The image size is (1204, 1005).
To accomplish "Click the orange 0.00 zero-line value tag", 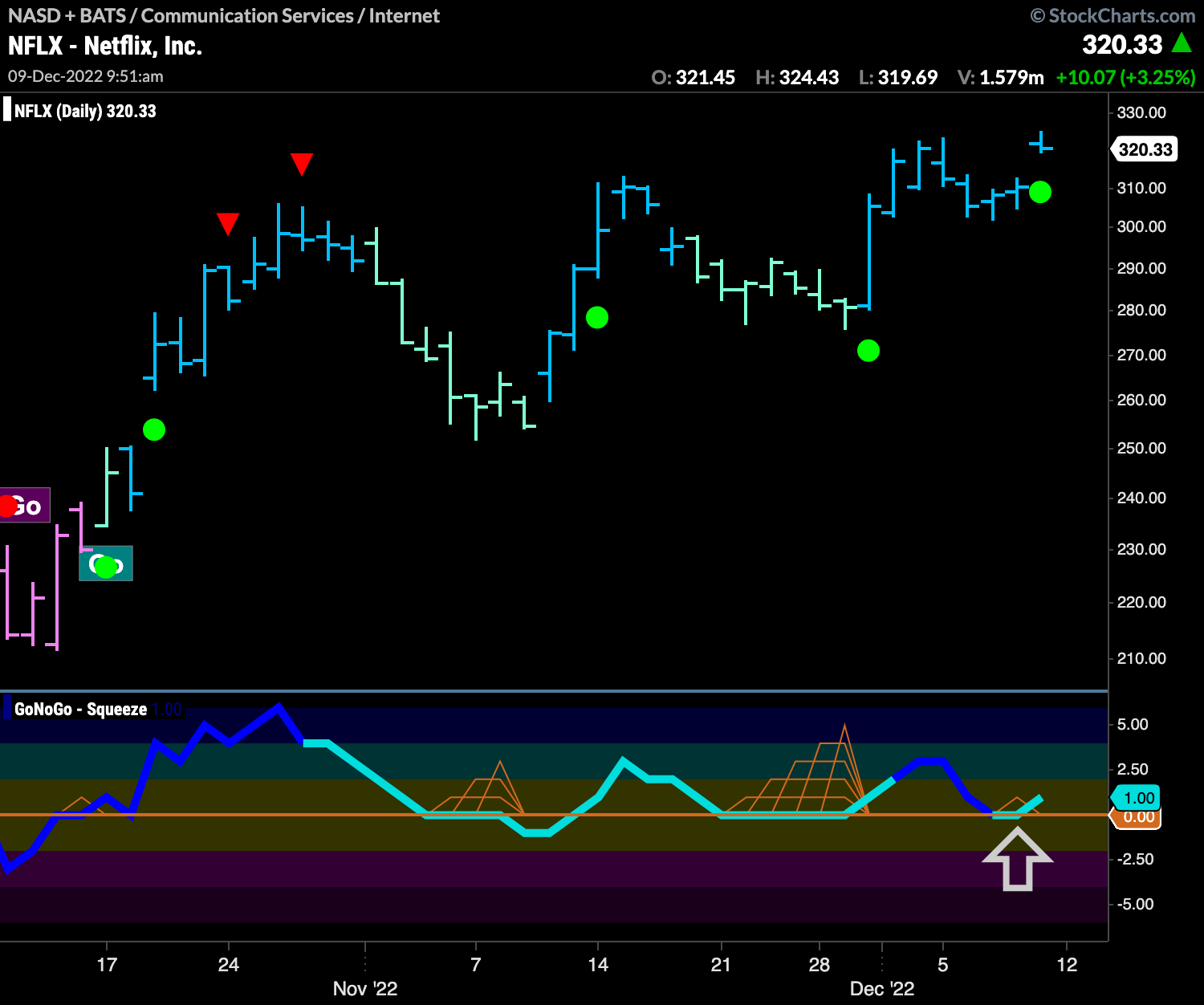I will pyautogui.click(x=1137, y=817).
